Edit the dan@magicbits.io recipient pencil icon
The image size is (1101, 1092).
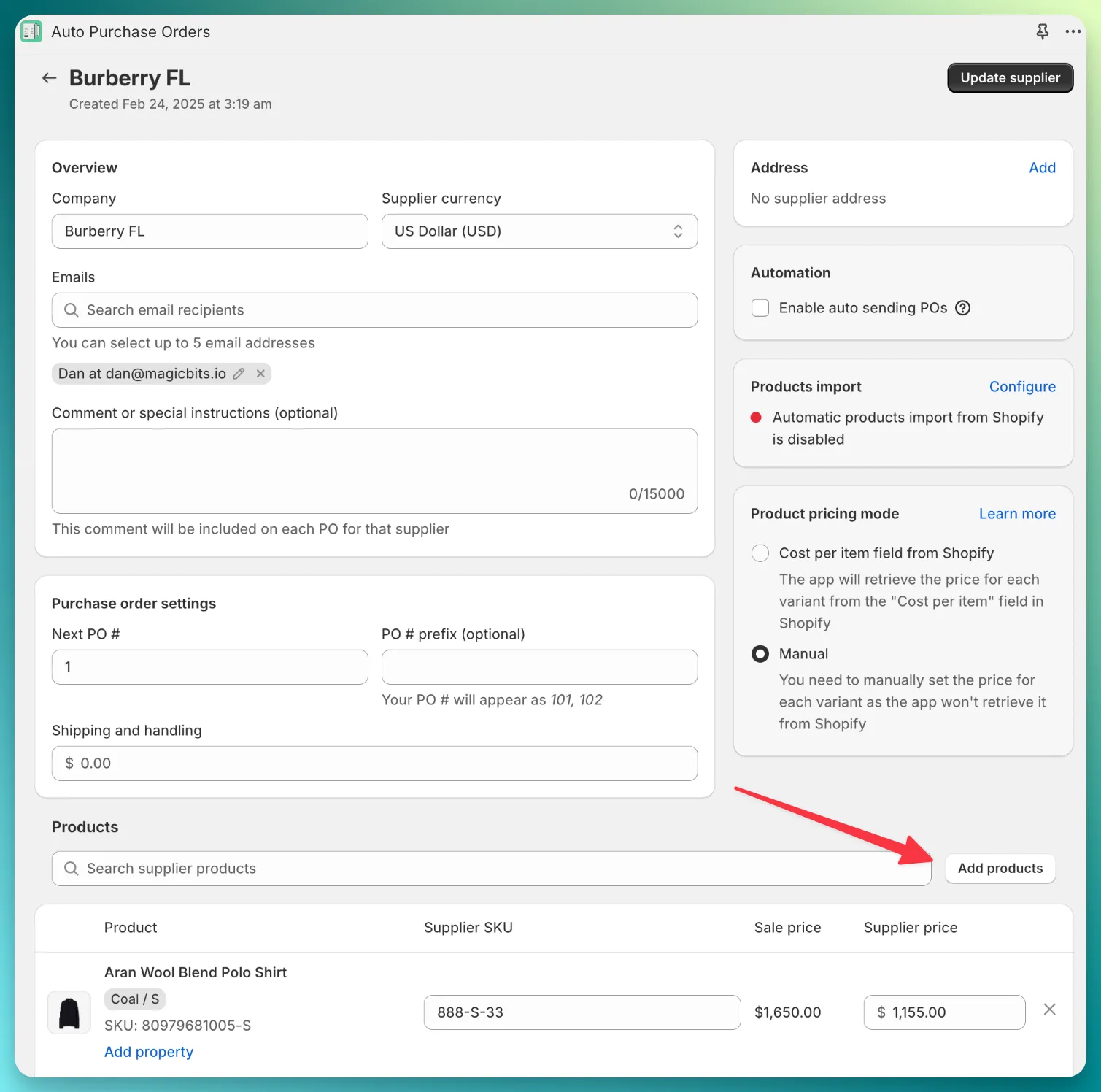click(x=239, y=374)
